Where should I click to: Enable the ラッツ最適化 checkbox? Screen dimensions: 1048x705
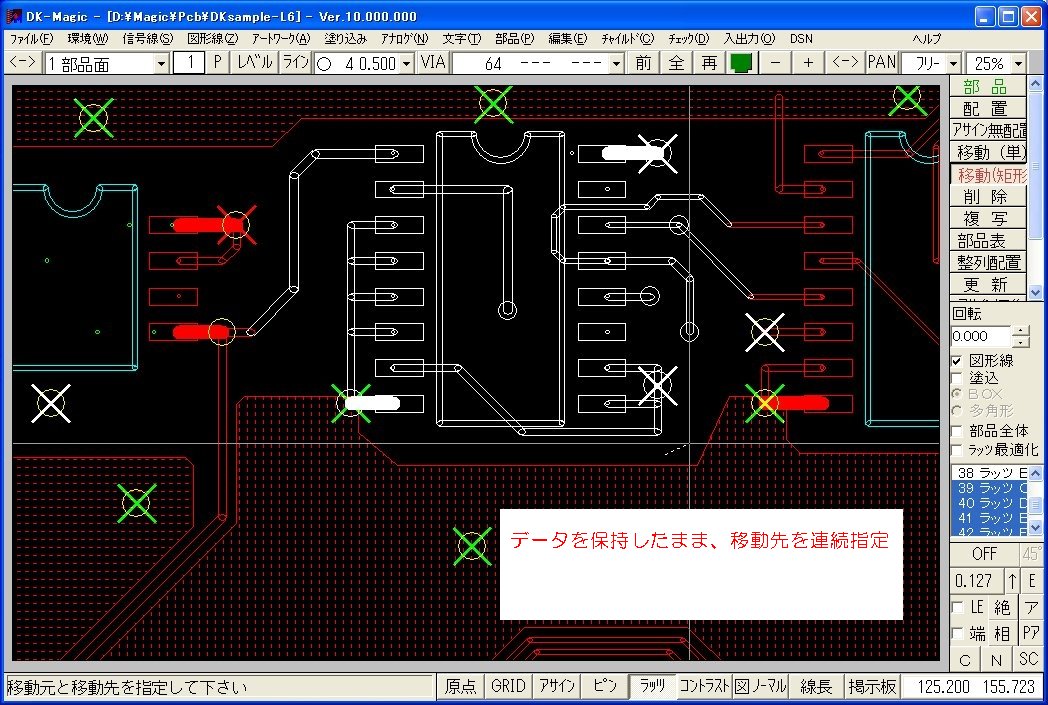click(x=957, y=450)
